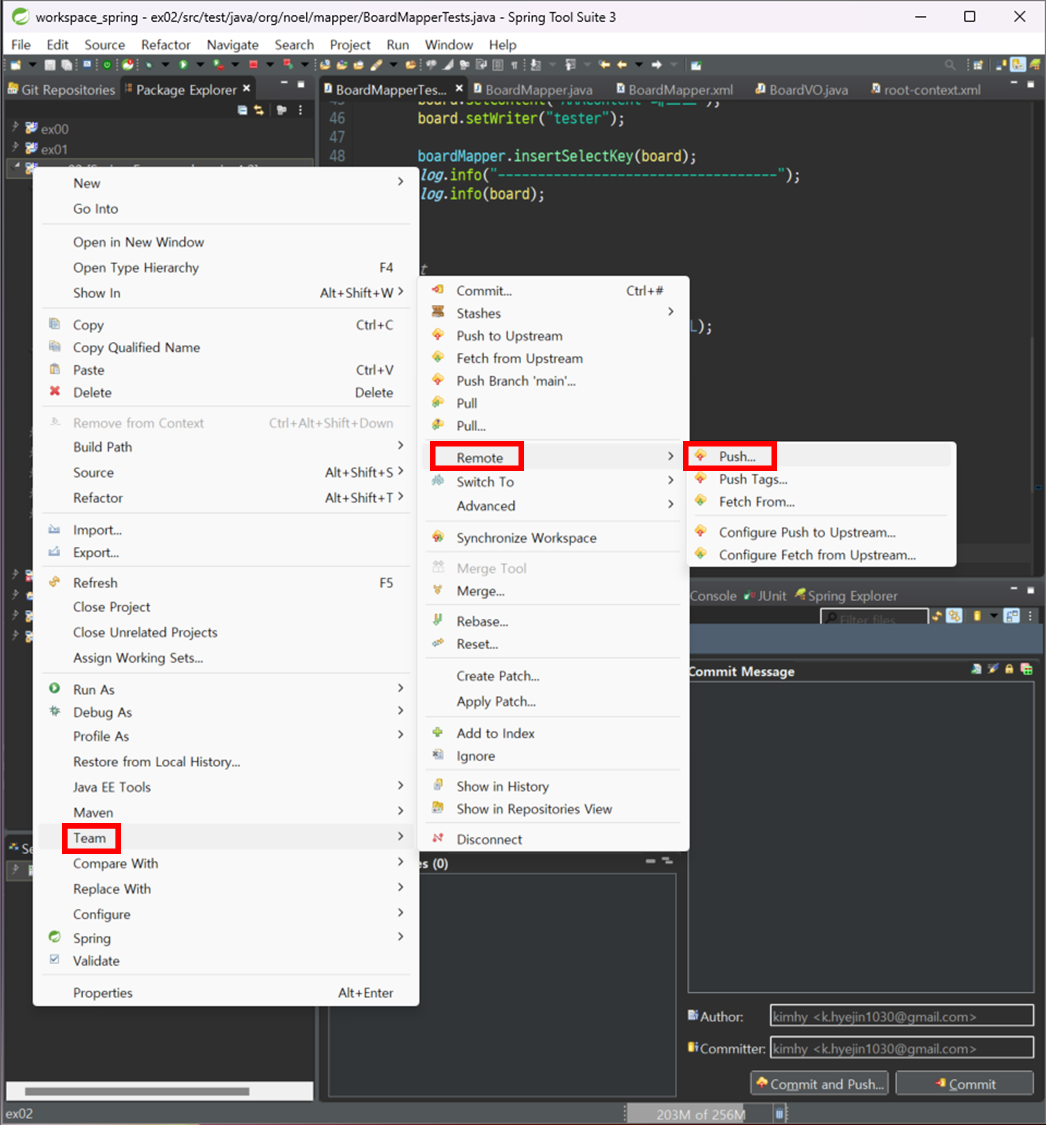
Task: Expand the New submenu arrow
Action: pos(400,182)
